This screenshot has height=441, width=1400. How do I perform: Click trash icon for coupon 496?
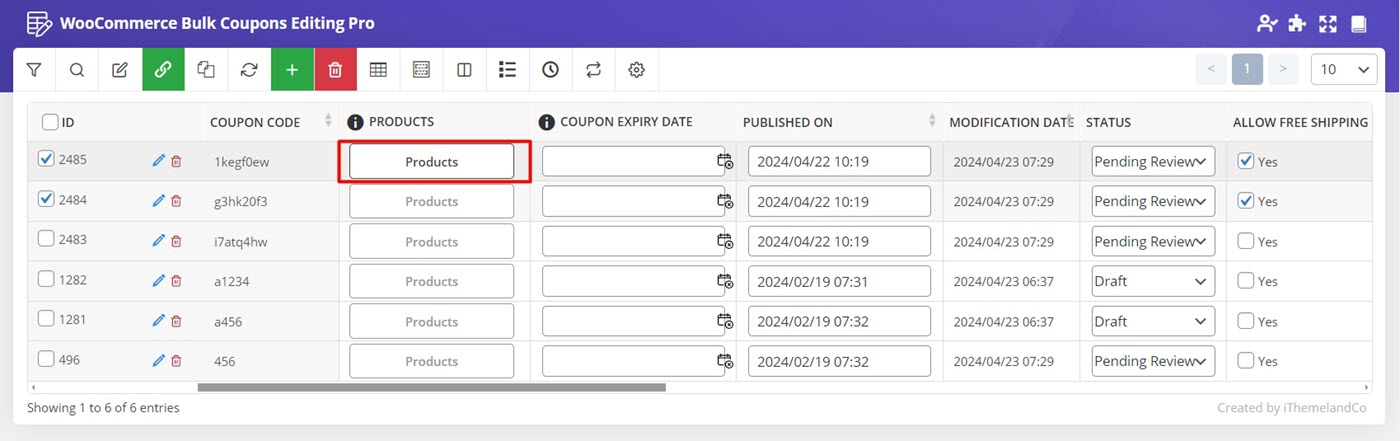[177, 361]
